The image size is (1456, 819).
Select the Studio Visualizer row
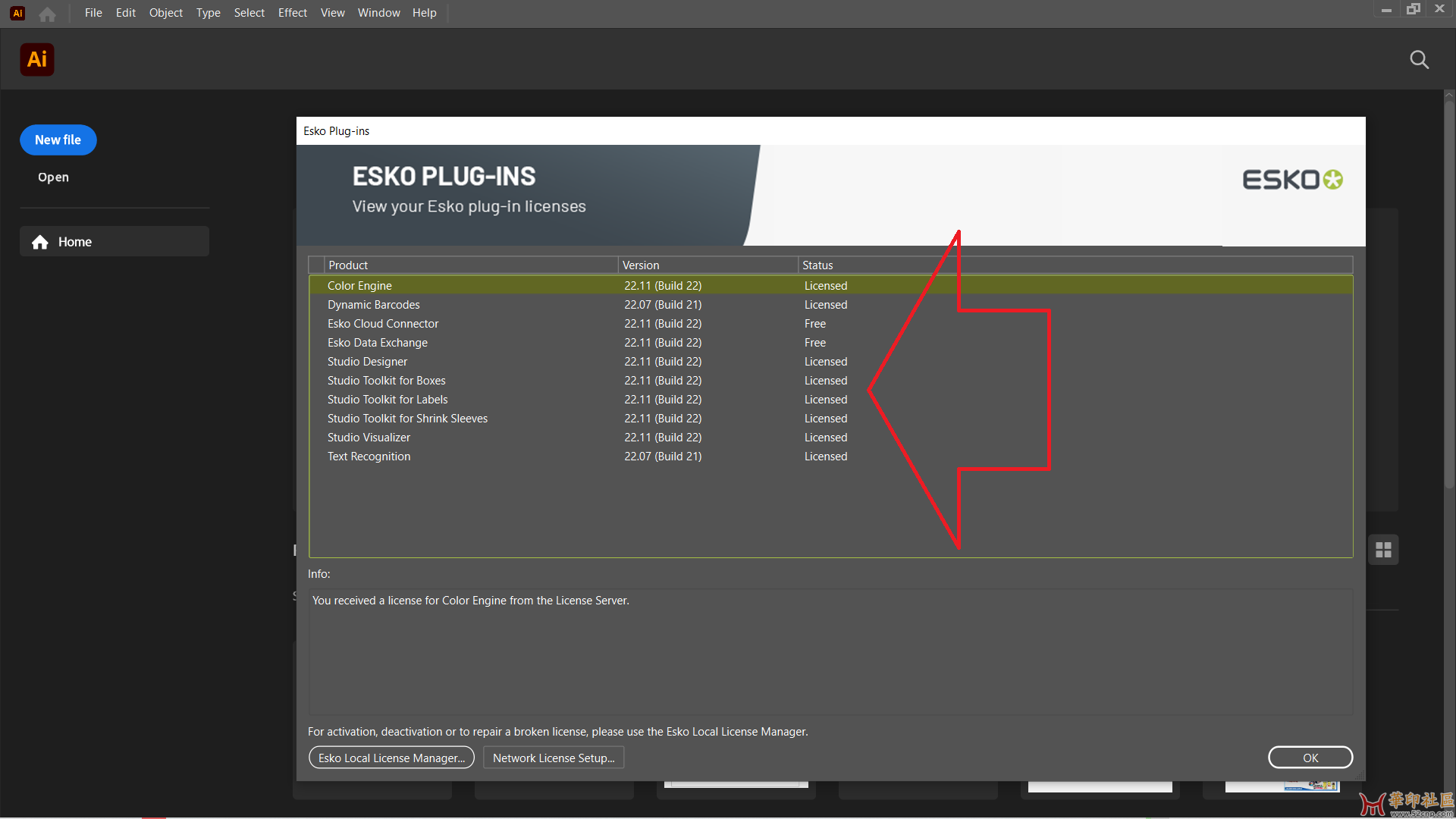(x=831, y=438)
